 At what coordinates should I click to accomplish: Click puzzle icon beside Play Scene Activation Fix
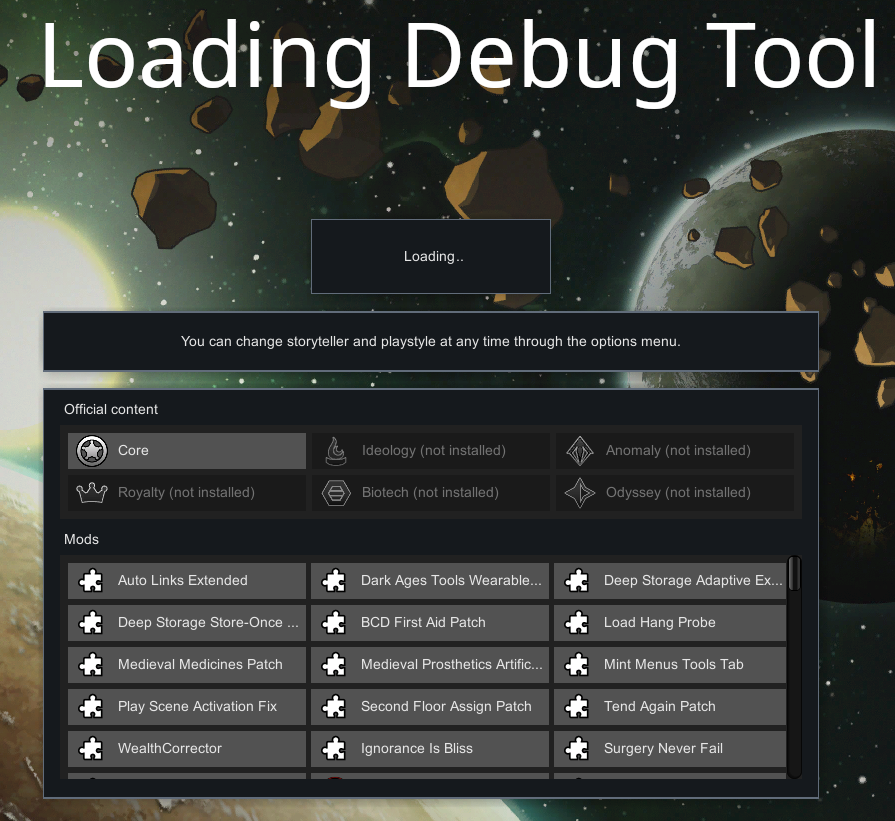[x=91, y=707]
